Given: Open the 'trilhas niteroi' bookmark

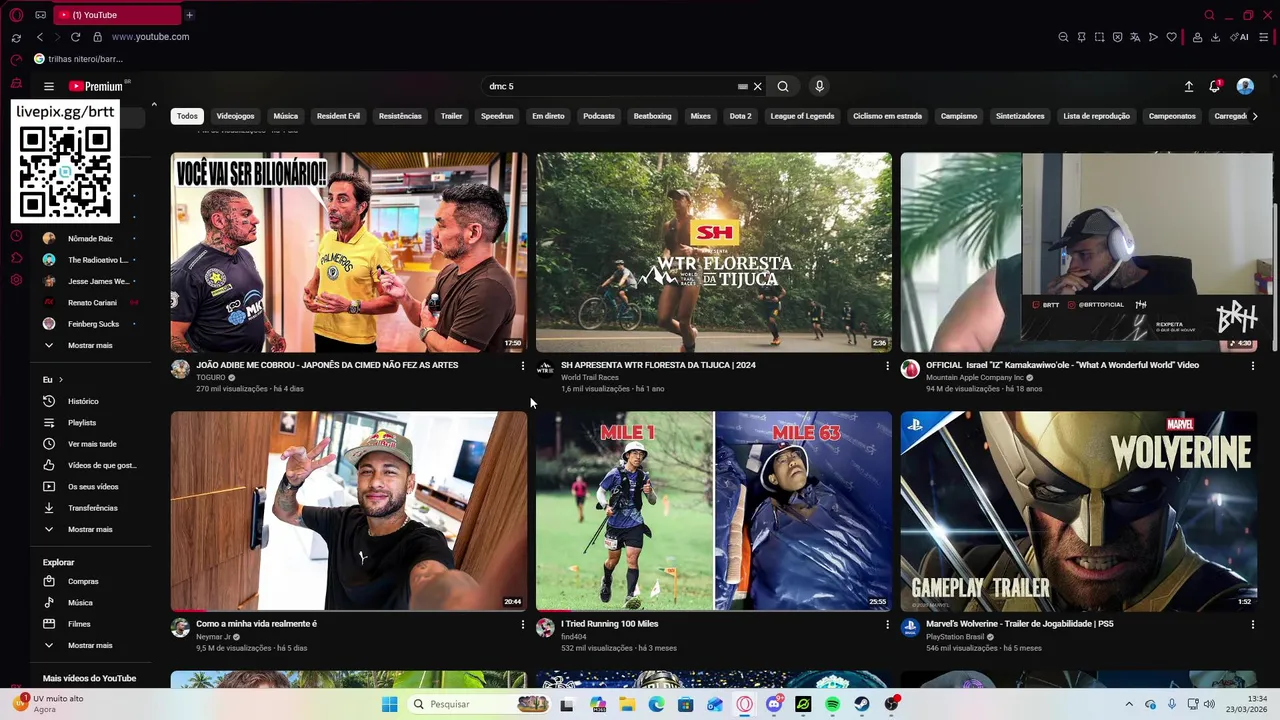Looking at the screenshot, I should [x=78, y=59].
